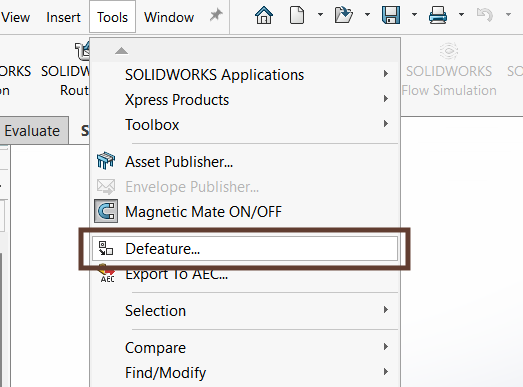Viewport: 523px width, 387px height.
Task: Click the SOLIDWORKS Routing add-in icon
Action: point(82,51)
